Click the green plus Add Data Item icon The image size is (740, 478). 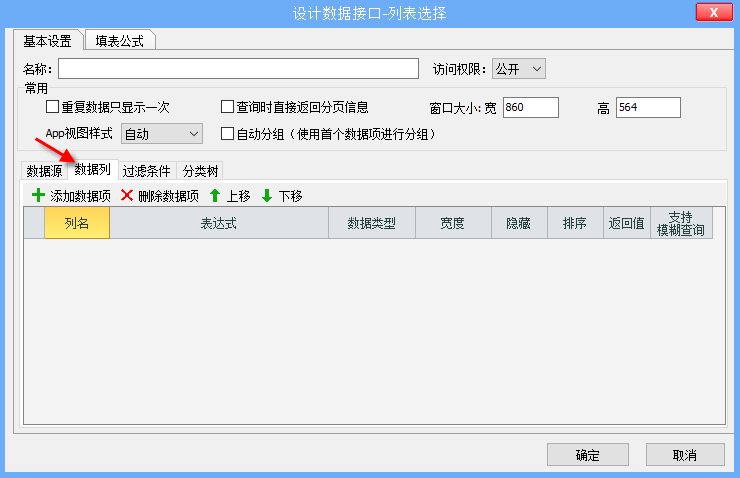tap(38, 195)
